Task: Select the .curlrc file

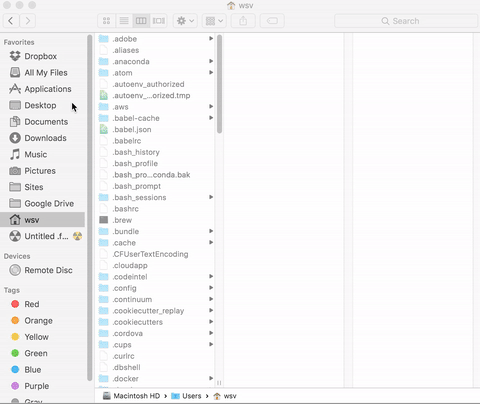Action: point(155,356)
